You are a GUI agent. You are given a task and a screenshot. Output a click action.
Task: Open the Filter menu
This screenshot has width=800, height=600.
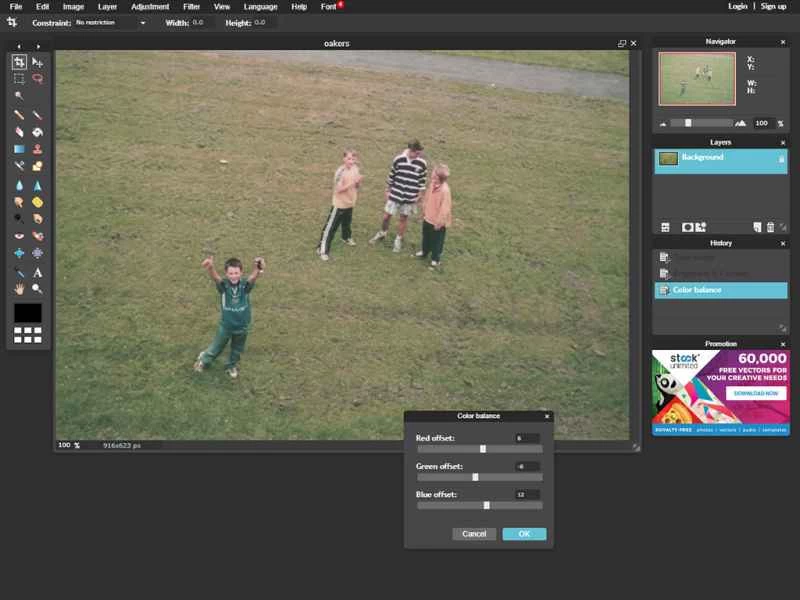click(x=191, y=6)
